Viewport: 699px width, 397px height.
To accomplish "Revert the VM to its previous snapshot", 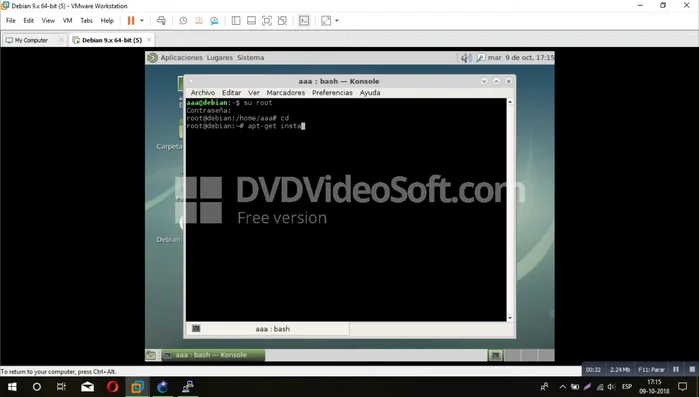I will click(x=198, y=20).
